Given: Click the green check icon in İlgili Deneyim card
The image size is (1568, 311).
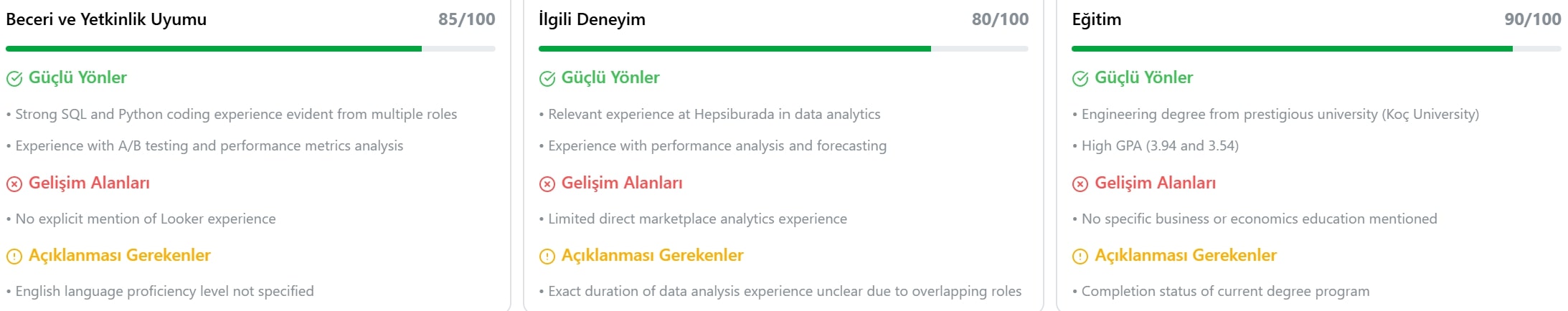Looking at the screenshot, I should pos(547,79).
